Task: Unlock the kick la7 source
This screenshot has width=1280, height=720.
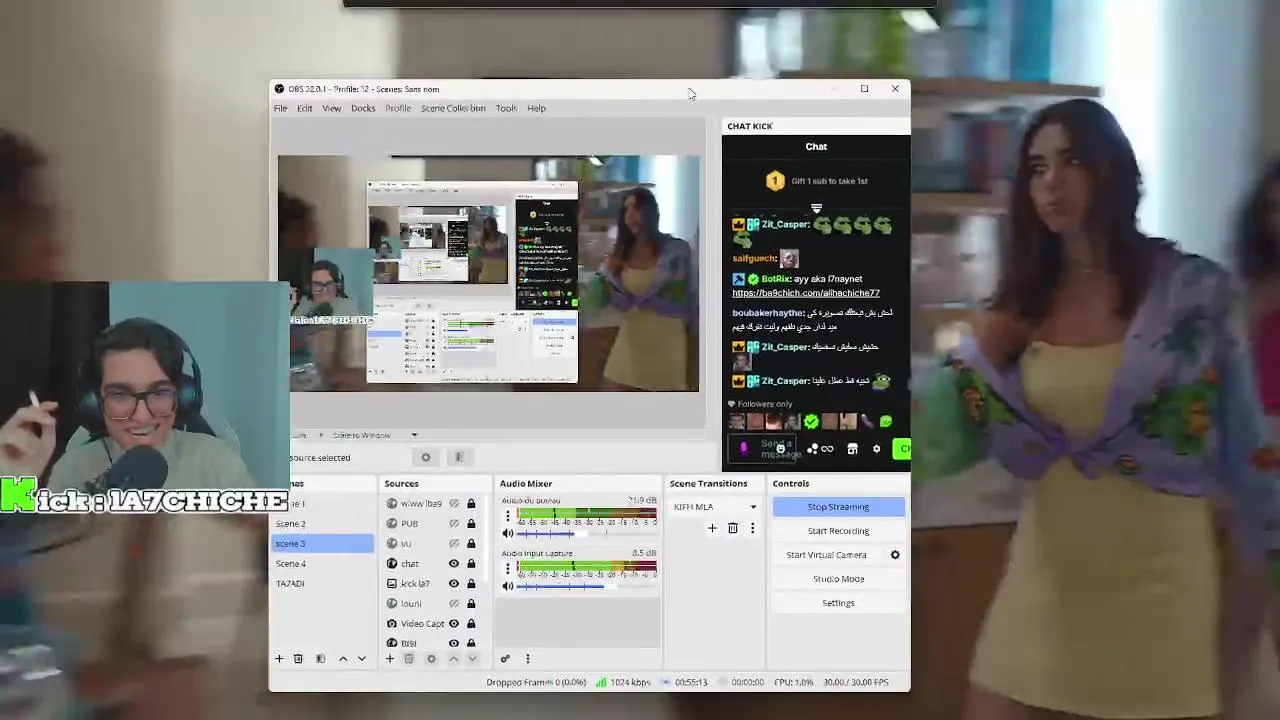Action: click(x=471, y=583)
